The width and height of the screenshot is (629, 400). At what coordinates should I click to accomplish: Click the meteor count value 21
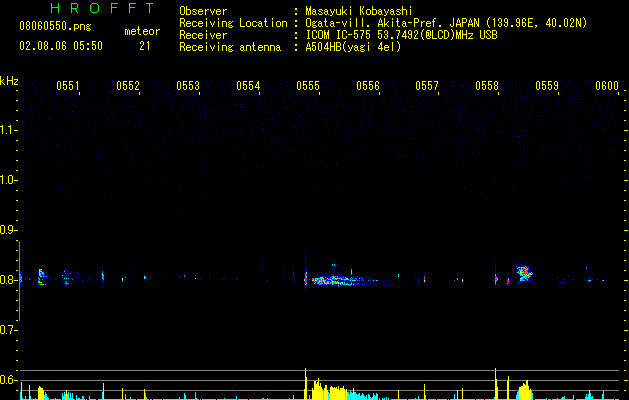pyautogui.click(x=145, y=46)
